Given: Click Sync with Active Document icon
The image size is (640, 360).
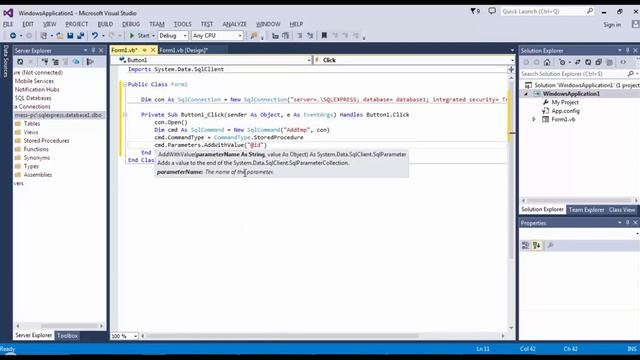Looking at the screenshot, I should (x=577, y=62).
